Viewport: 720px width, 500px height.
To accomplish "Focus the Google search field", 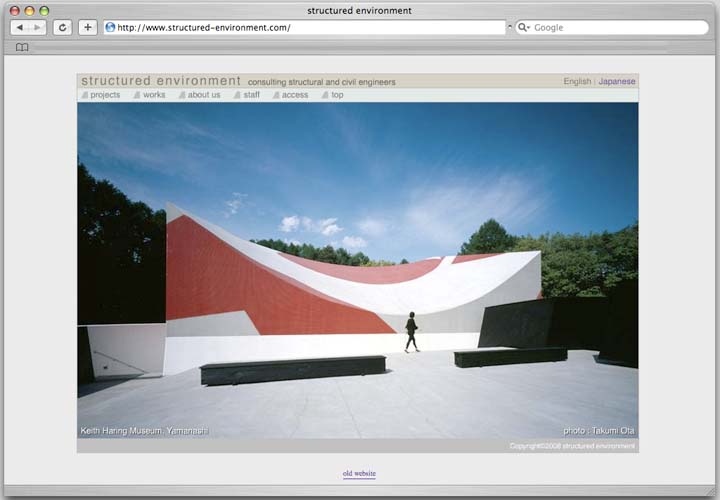I will pos(615,28).
